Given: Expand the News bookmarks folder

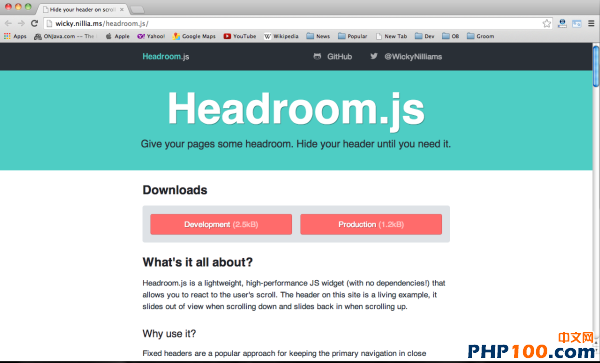Looking at the screenshot, I should [x=318, y=36].
